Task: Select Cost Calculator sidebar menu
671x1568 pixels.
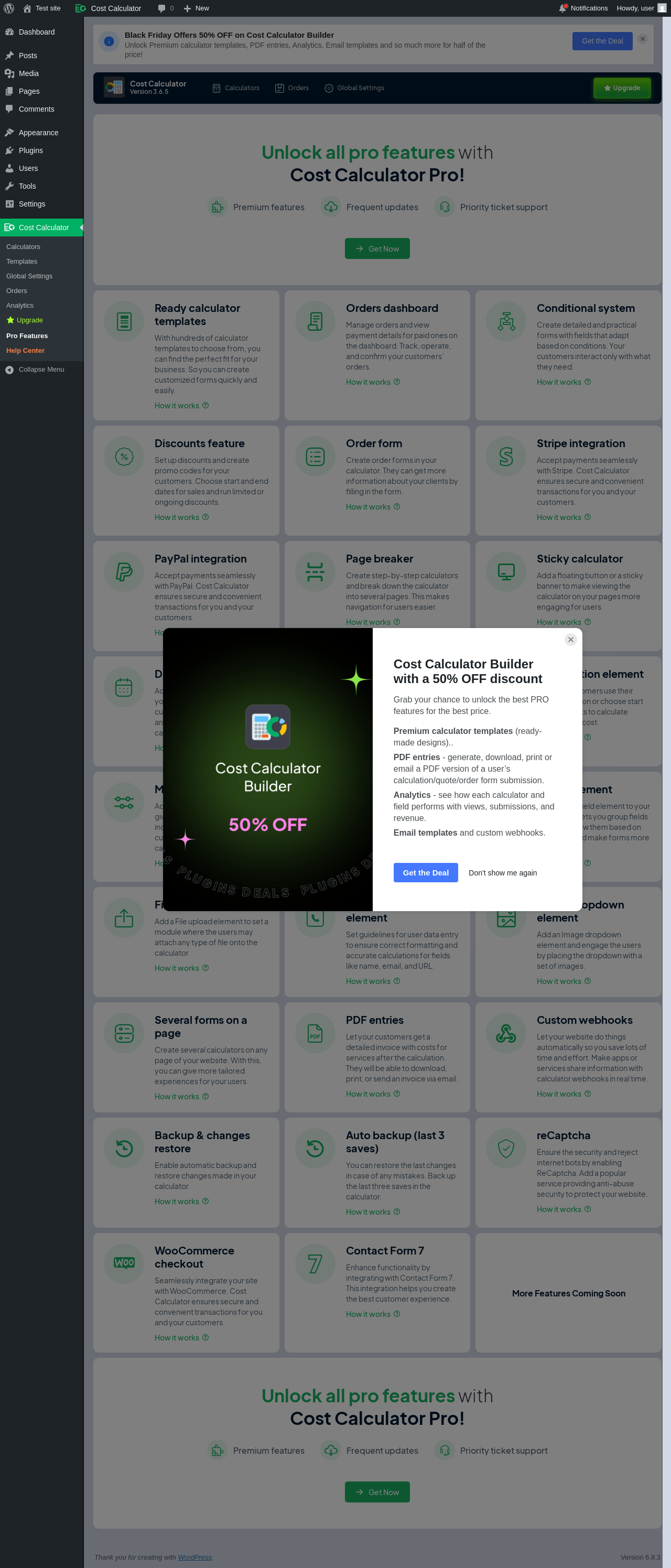Action: coord(41,228)
